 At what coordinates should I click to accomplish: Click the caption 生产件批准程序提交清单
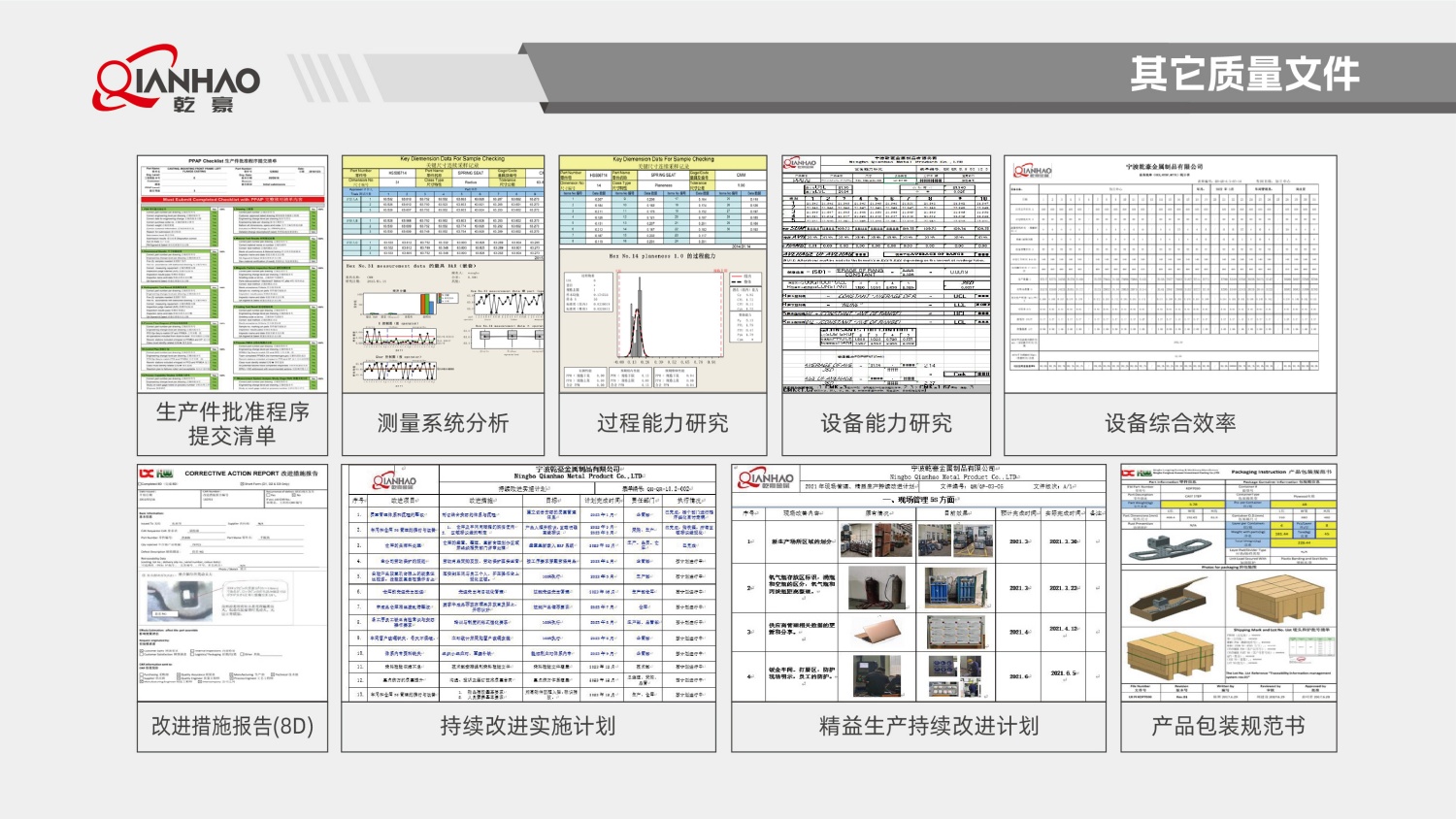point(233,424)
